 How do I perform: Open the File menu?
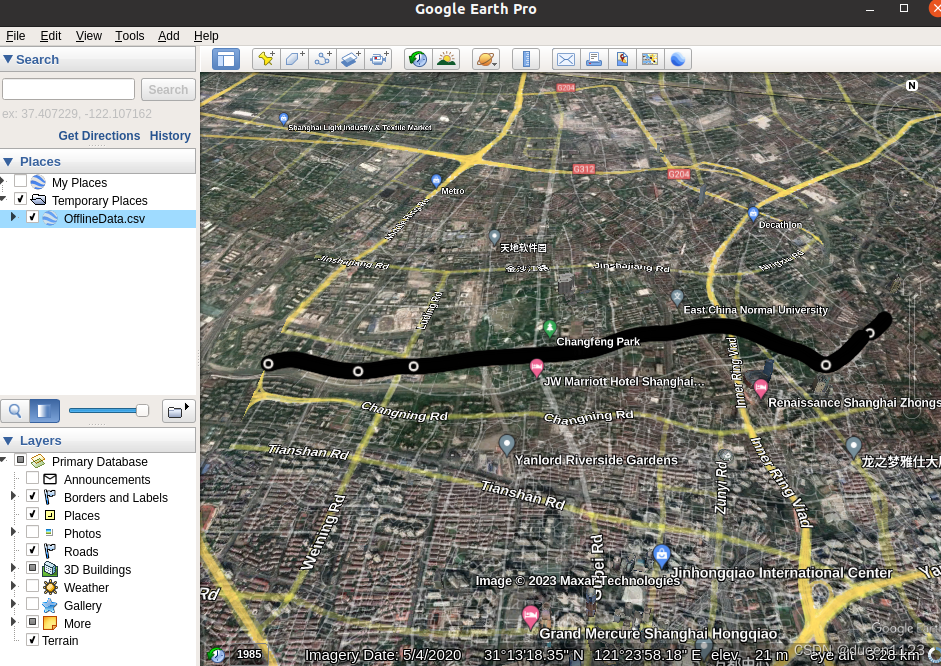coord(16,36)
